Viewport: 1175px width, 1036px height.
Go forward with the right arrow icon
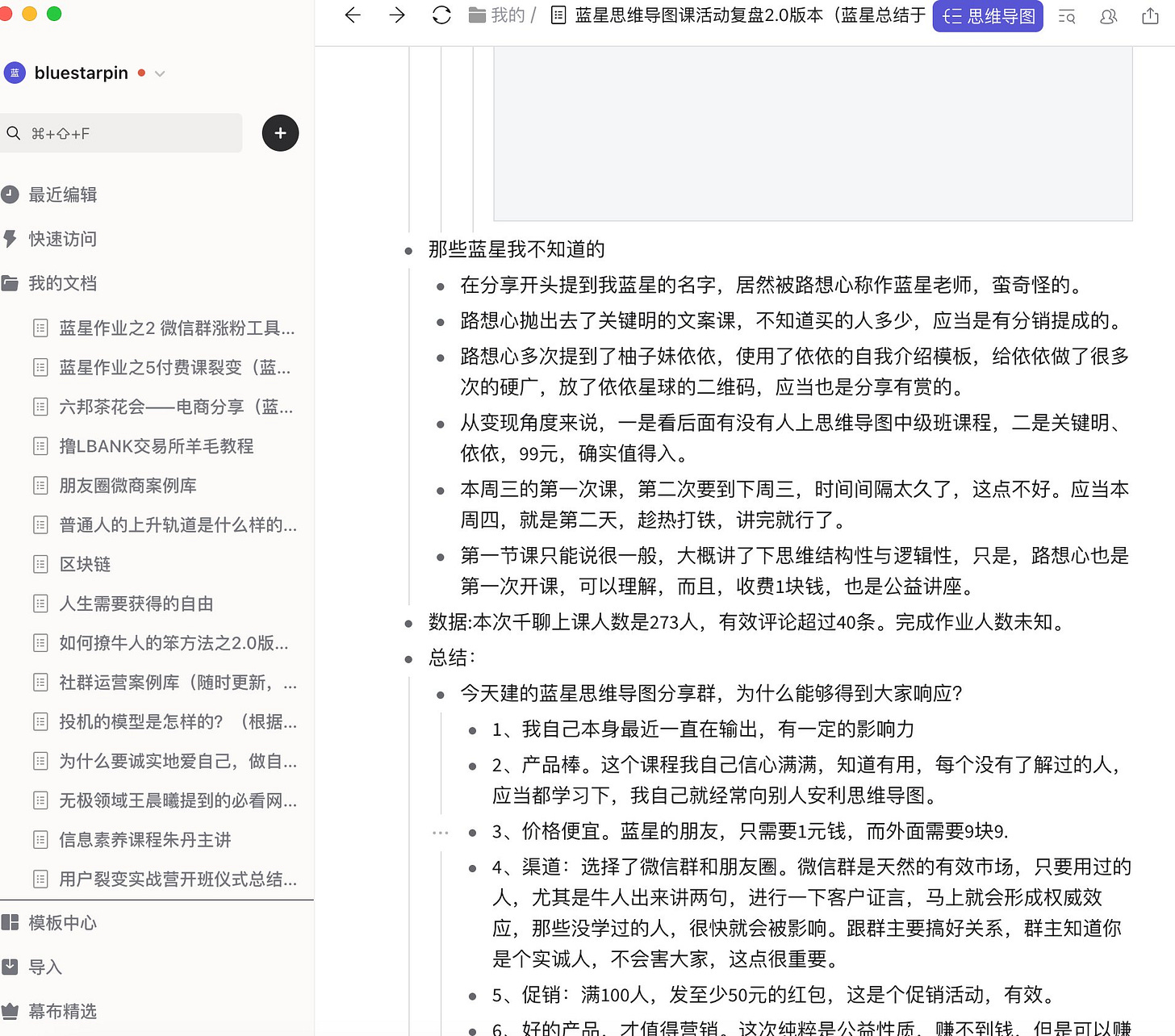pyautogui.click(x=397, y=15)
